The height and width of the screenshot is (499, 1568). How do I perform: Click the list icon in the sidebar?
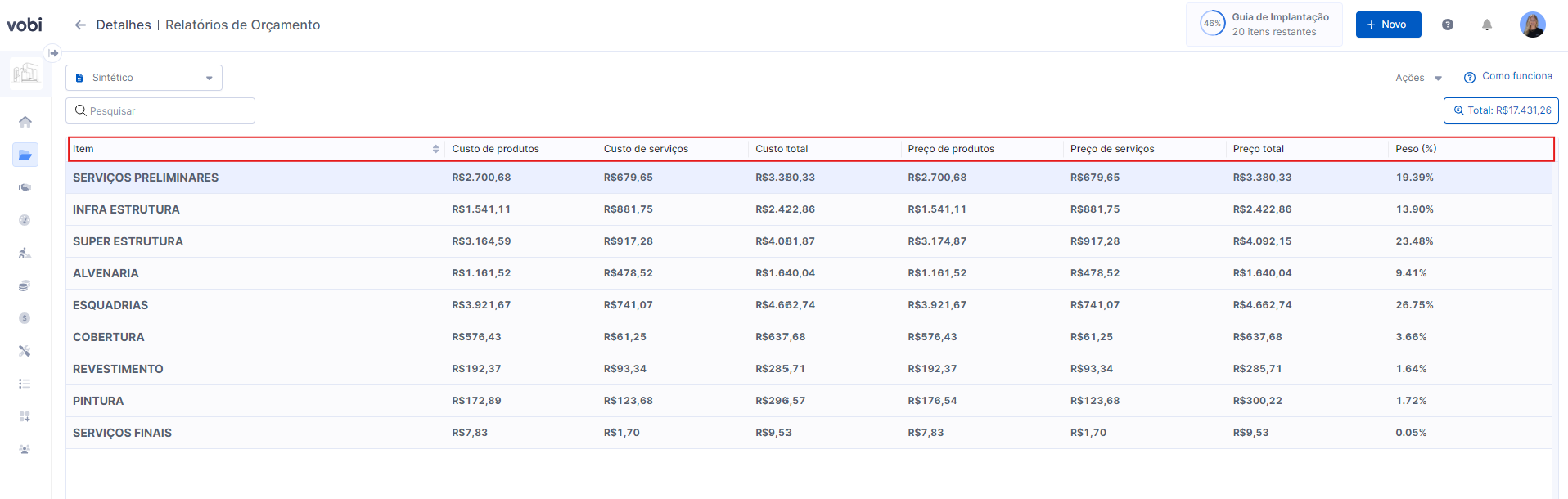[25, 384]
